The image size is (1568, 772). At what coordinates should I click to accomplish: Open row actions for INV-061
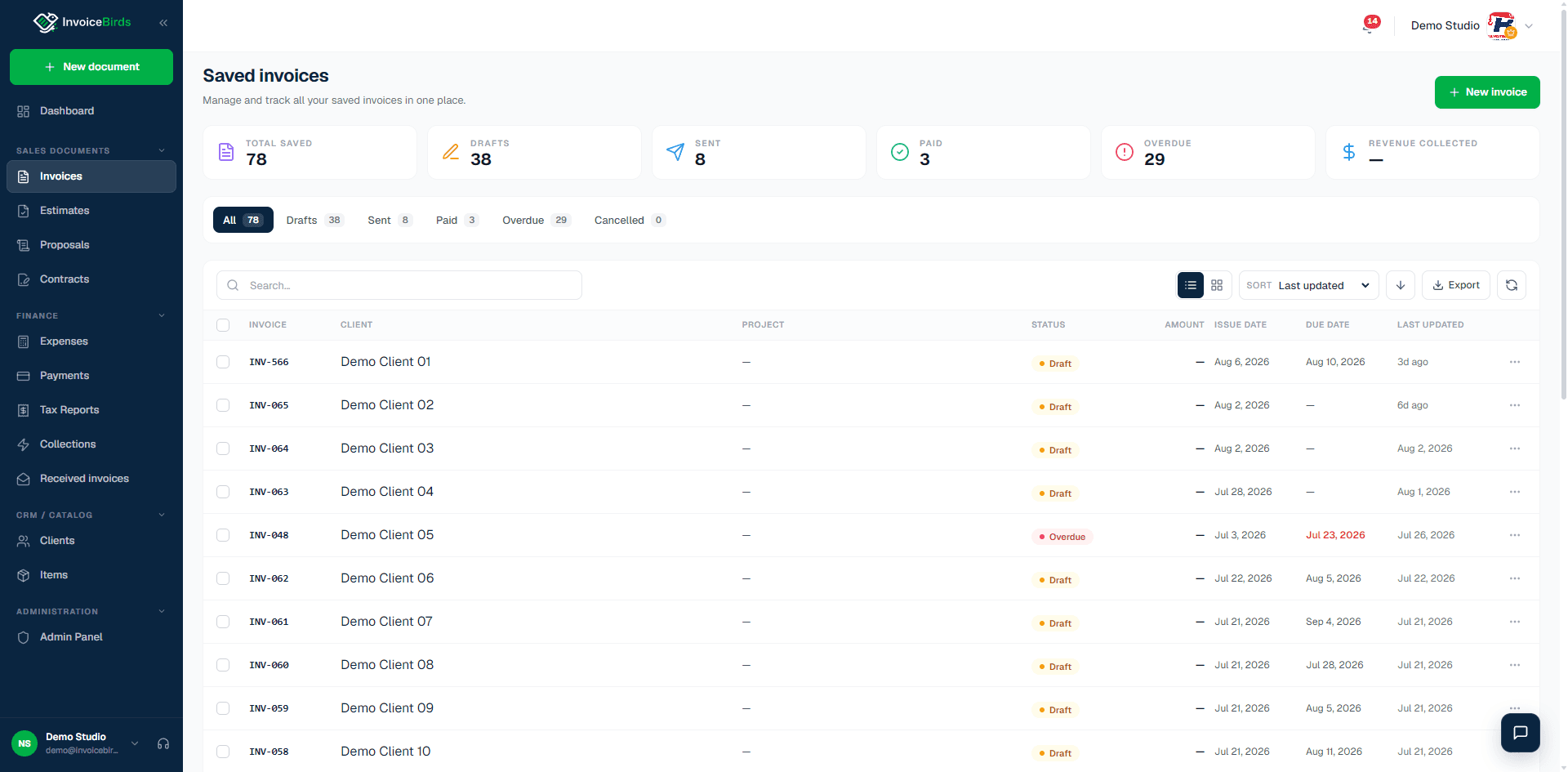coord(1515,622)
